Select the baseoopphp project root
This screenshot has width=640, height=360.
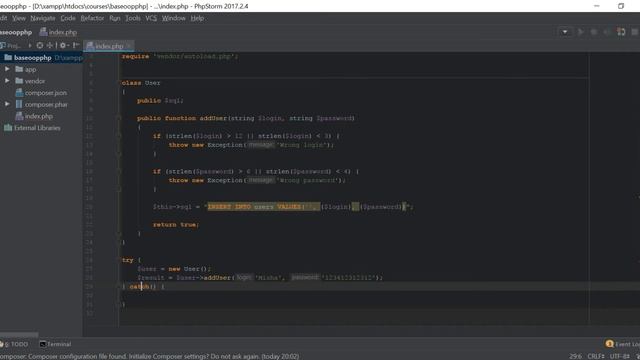[x=41, y=58]
